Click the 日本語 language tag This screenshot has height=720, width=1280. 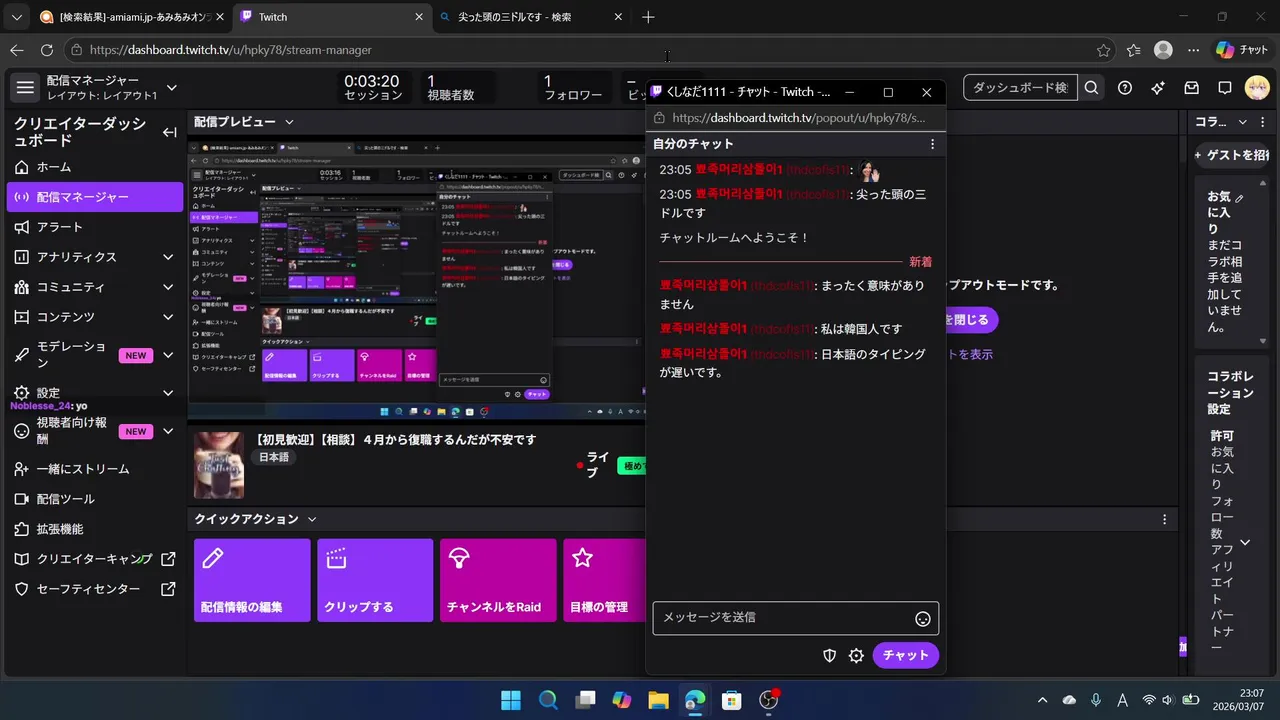pyautogui.click(x=274, y=457)
